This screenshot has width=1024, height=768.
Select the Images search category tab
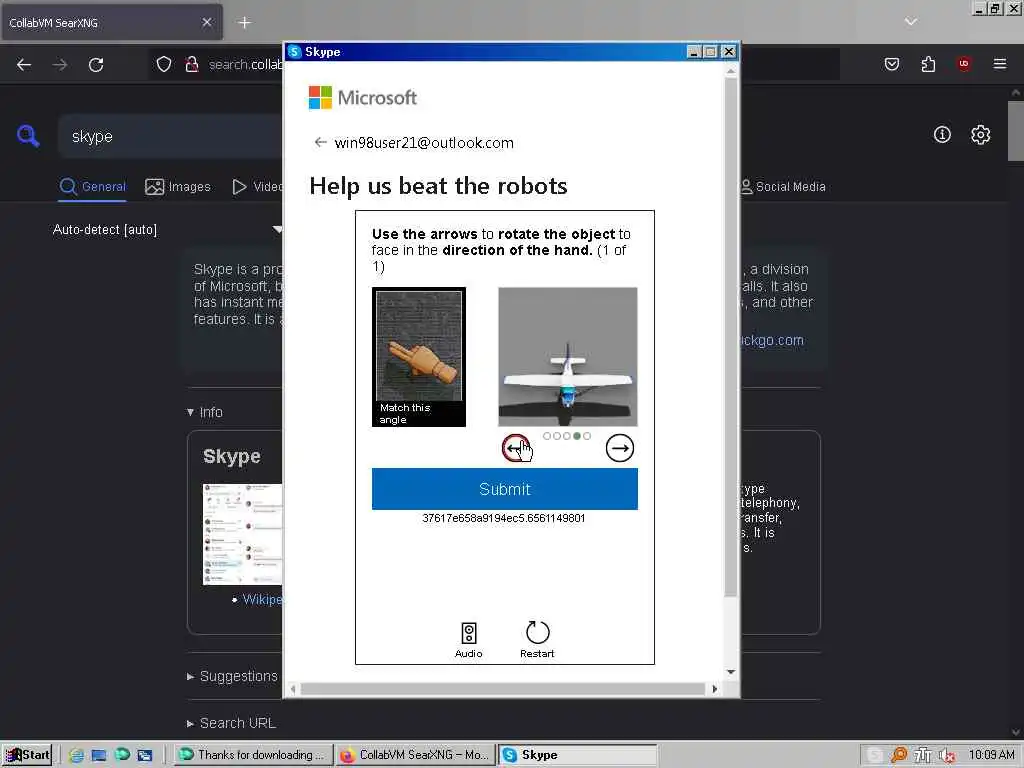178,187
